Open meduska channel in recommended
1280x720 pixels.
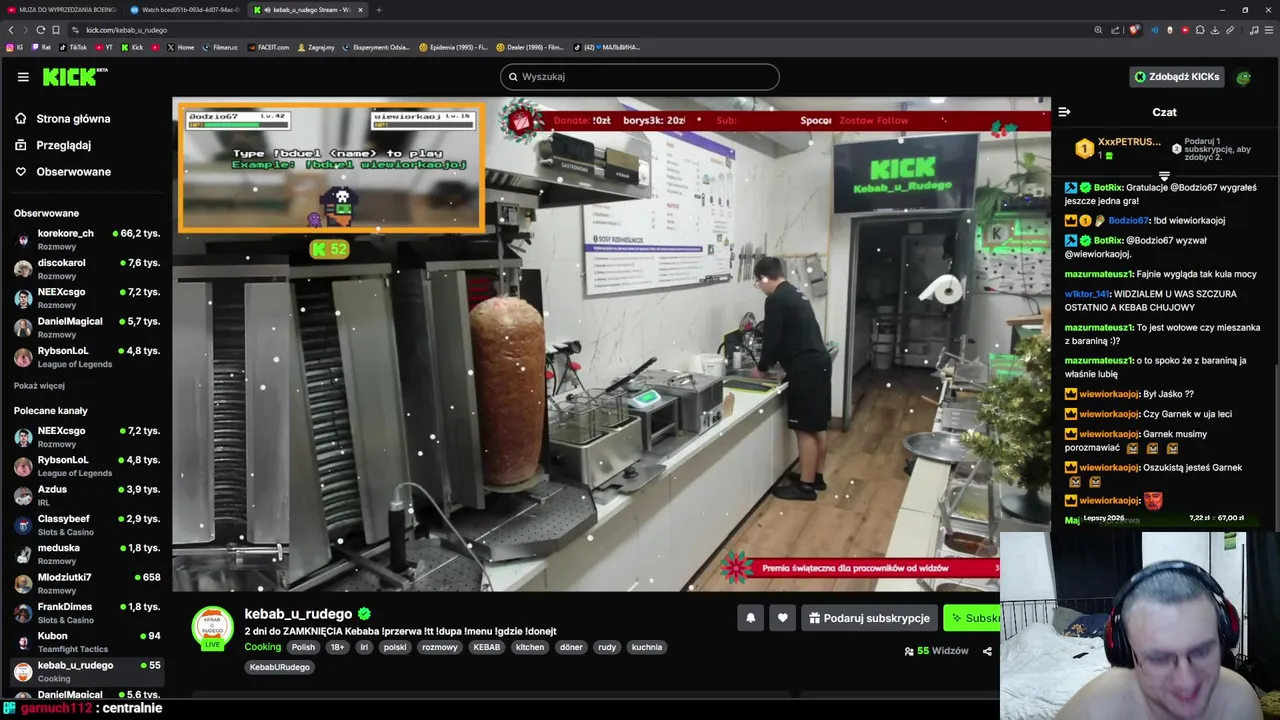86,554
